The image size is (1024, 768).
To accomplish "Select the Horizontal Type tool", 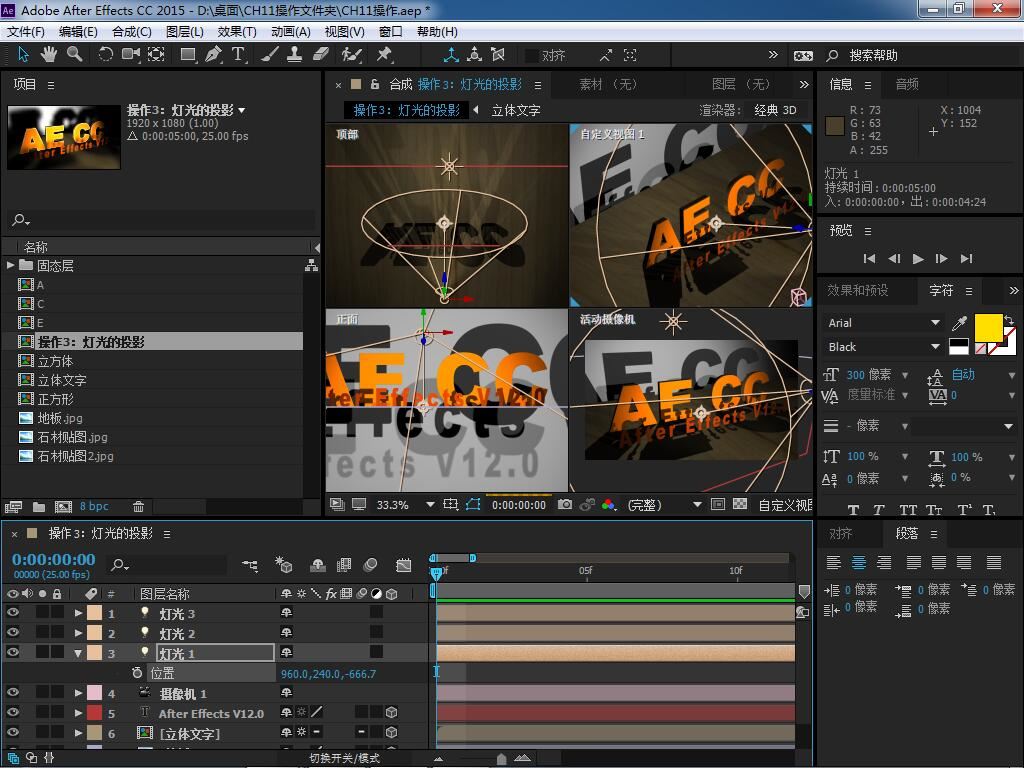I will click(238, 55).
